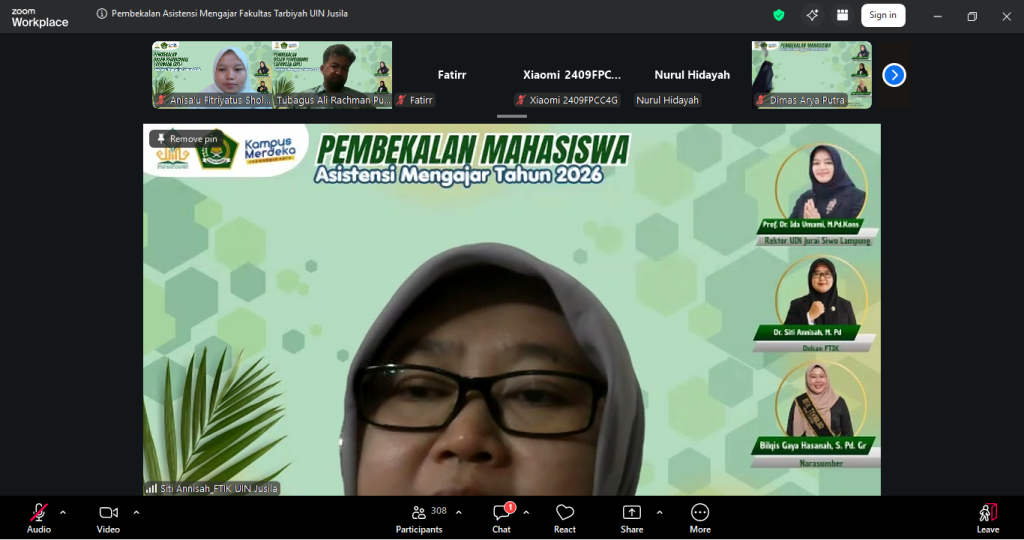Unmute microphone using the Audio button

point(39,517)
